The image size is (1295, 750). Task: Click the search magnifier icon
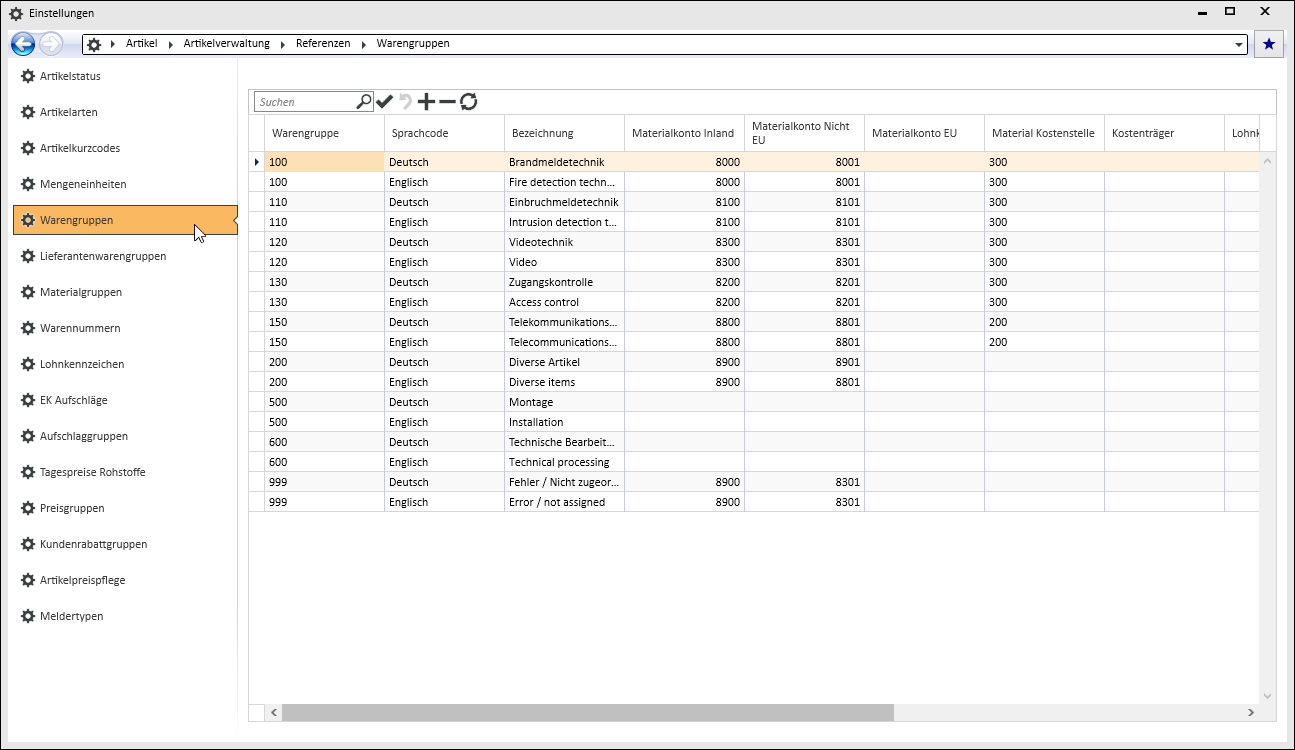tap(364, 101)
